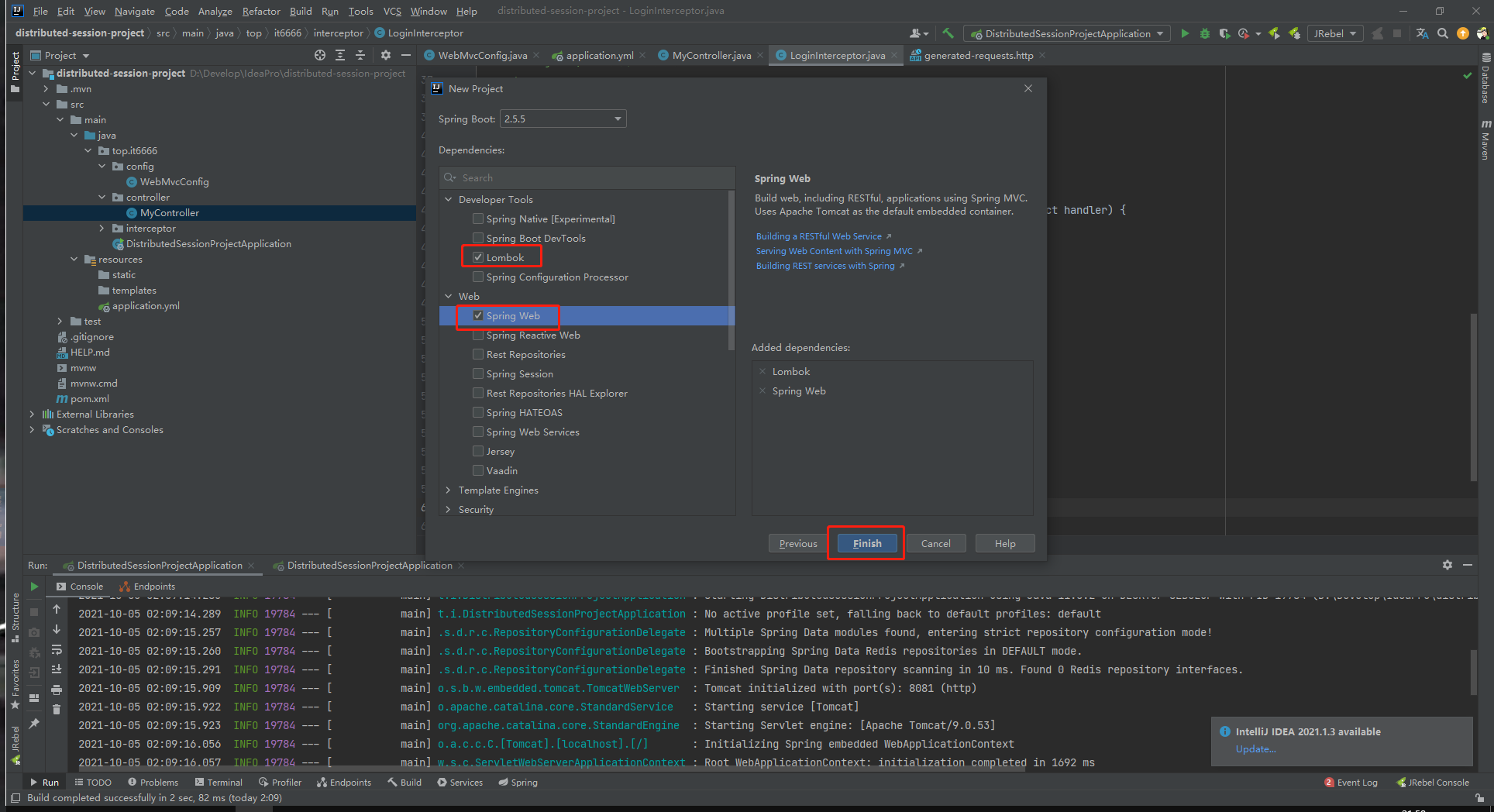This screenshot has width=1494, height=812.
Task: Open the Endpoints tab in Run panel
Action: click(147, 587)
